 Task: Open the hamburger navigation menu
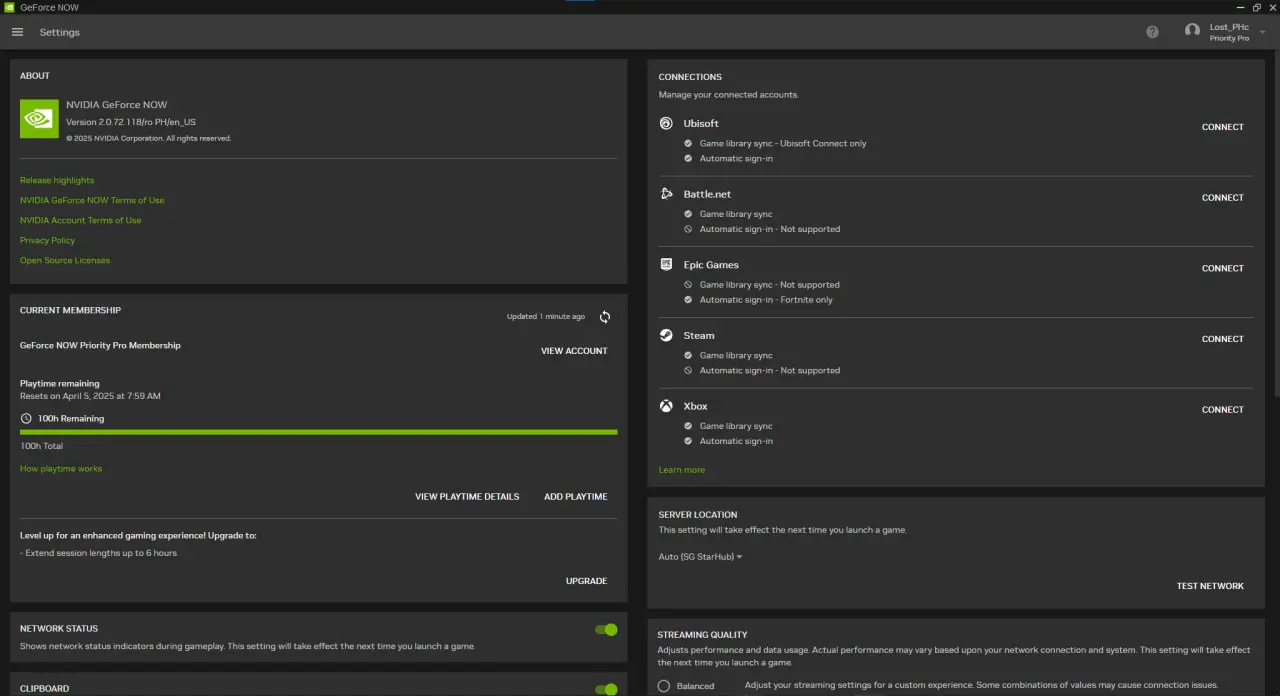pos(17,32)
